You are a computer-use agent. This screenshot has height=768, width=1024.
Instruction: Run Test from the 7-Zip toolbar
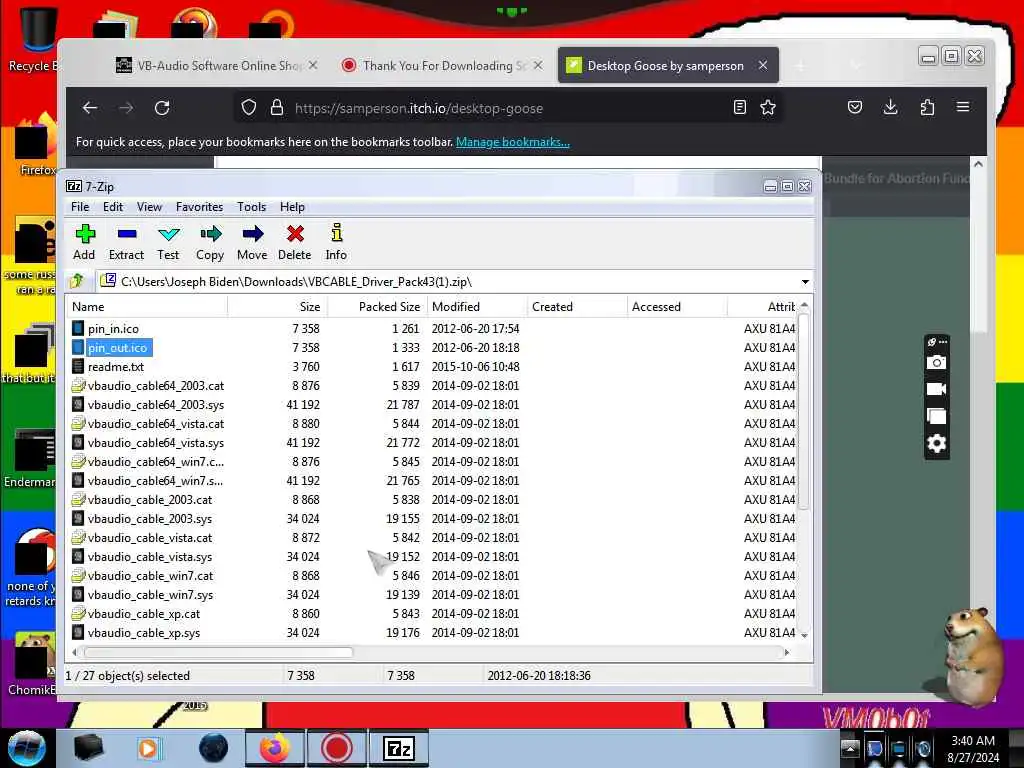(x=168, y=242)
